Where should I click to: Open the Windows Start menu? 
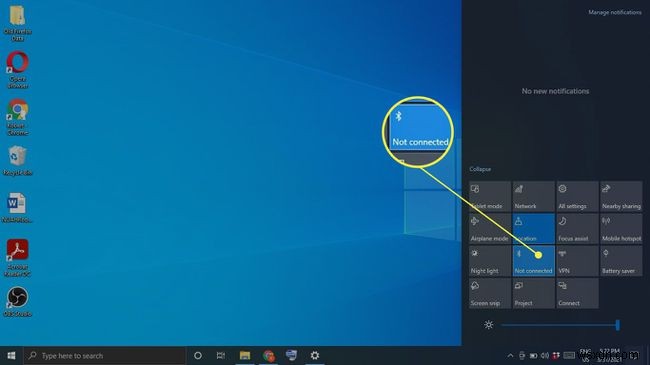point(11,355)
